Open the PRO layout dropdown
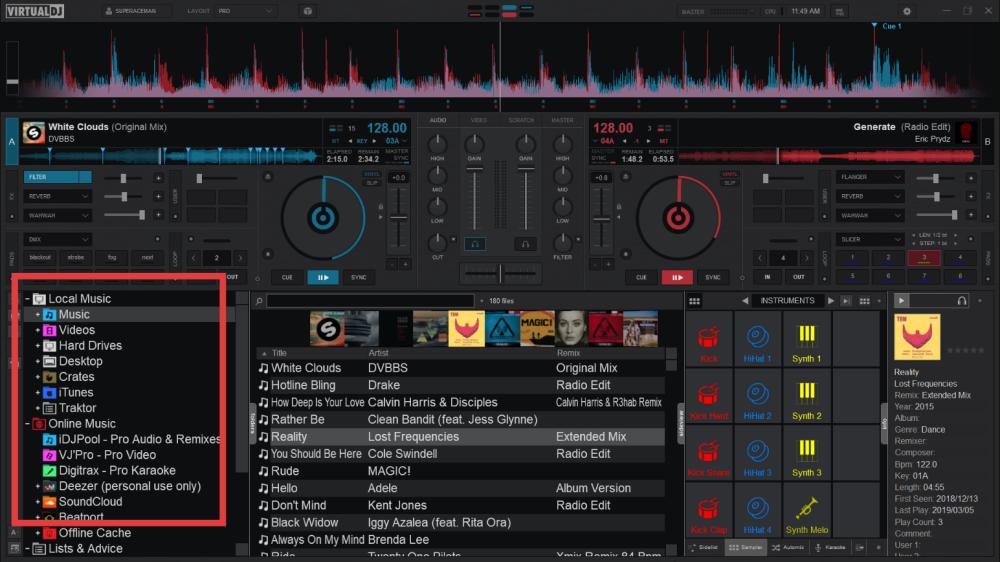The width and height of the screenshot is (1000, 562). pos(245,11)
